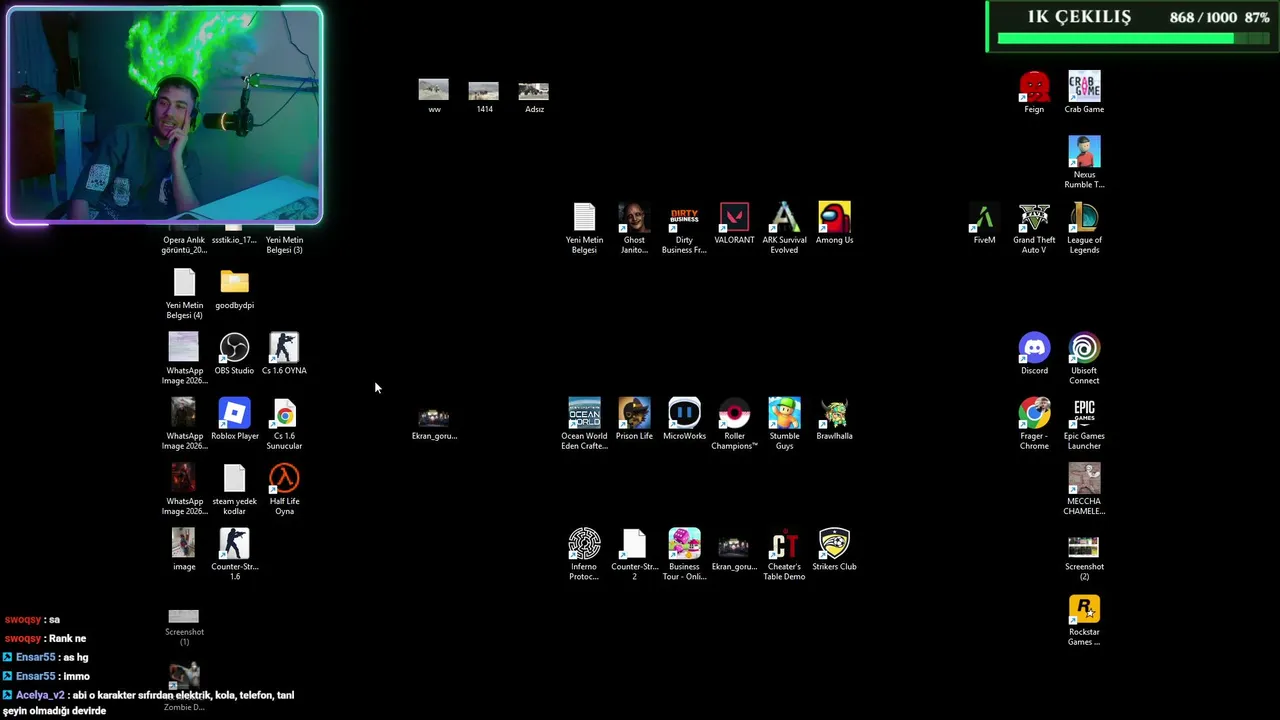The image size is (1280, 720).
Task: Open the Cs 1.6 OYNA shortcut
Action: [x=284, y=354]
